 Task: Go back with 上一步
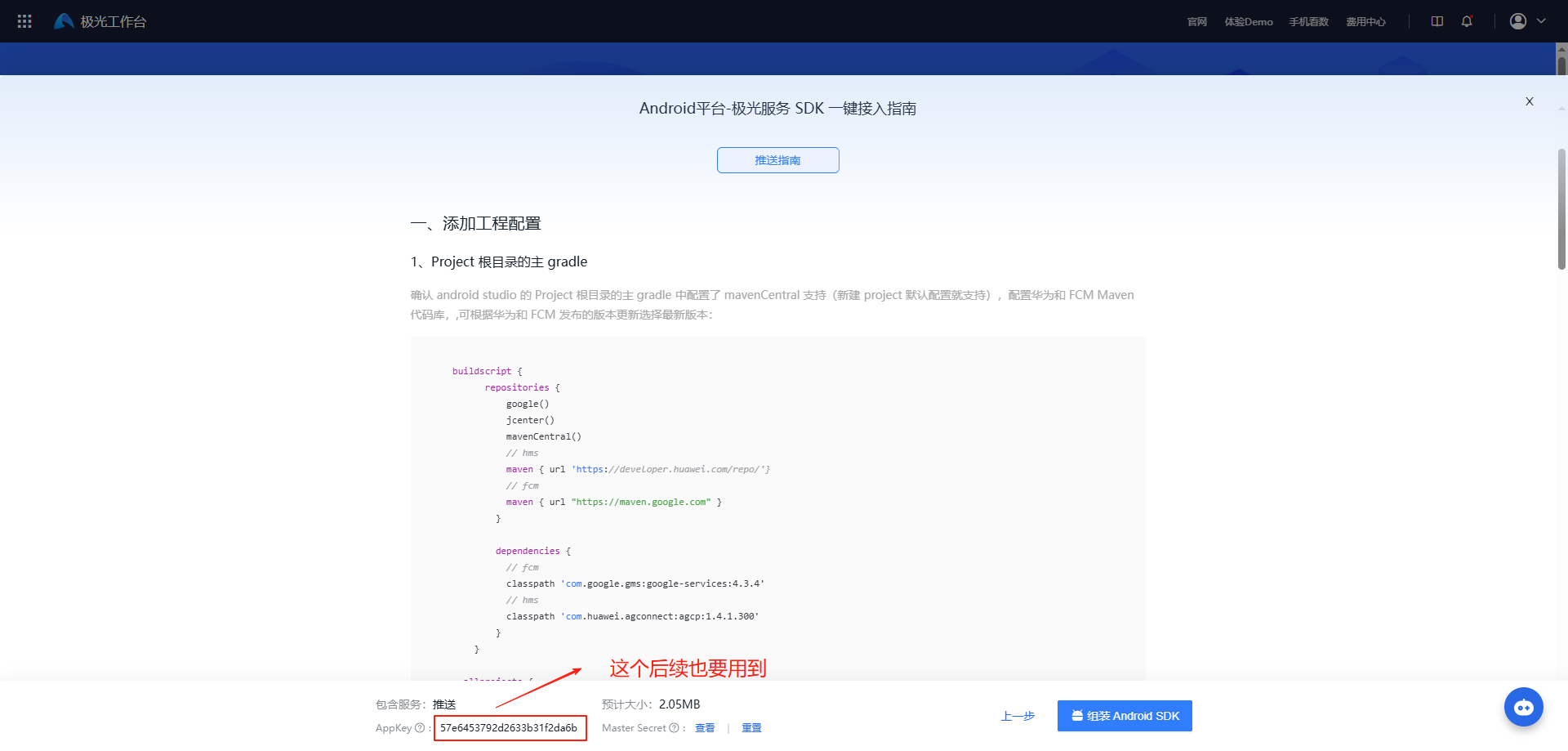[x=1018, y=717]
